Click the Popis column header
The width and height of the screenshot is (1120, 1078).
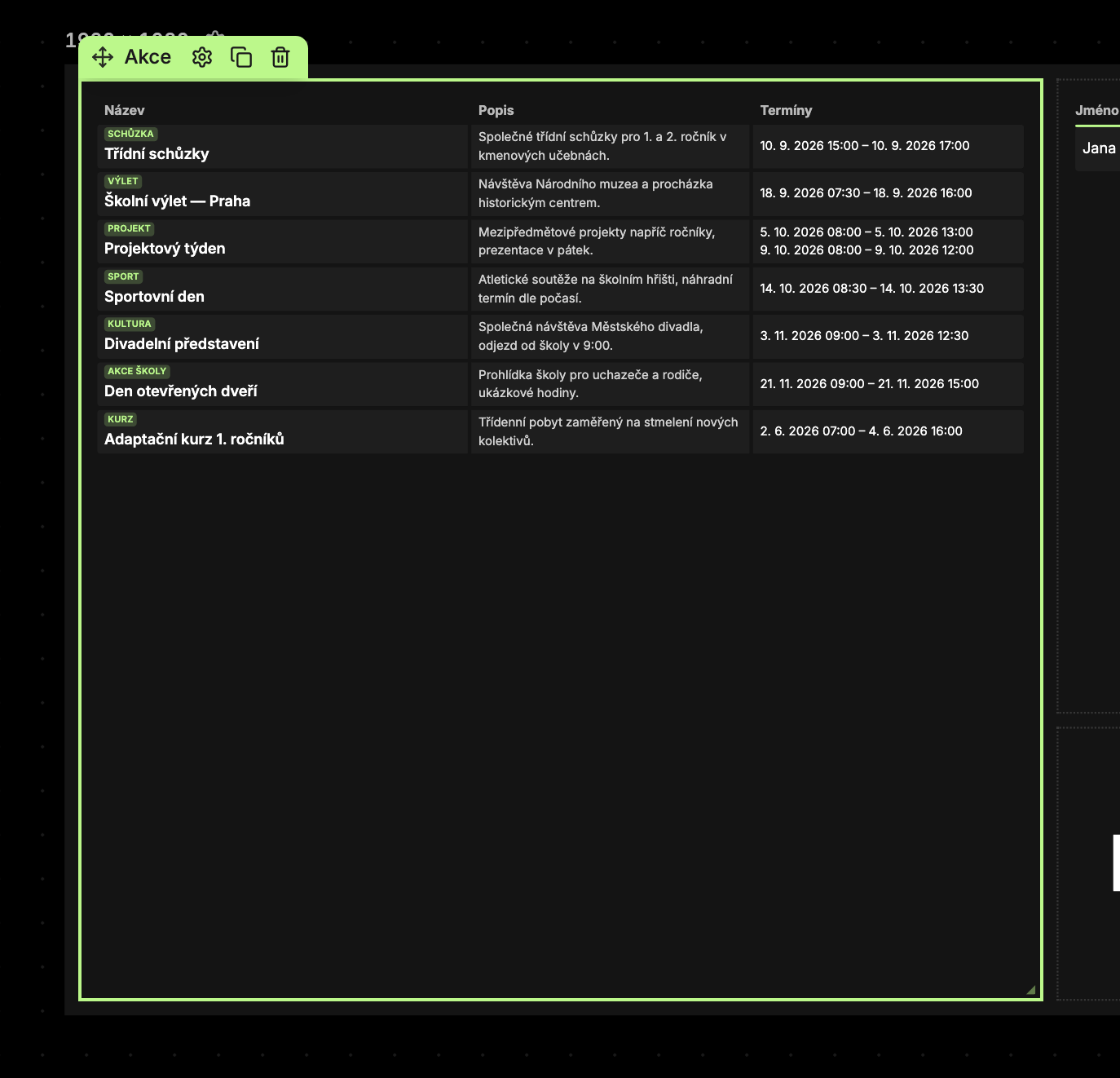[496, 110]
